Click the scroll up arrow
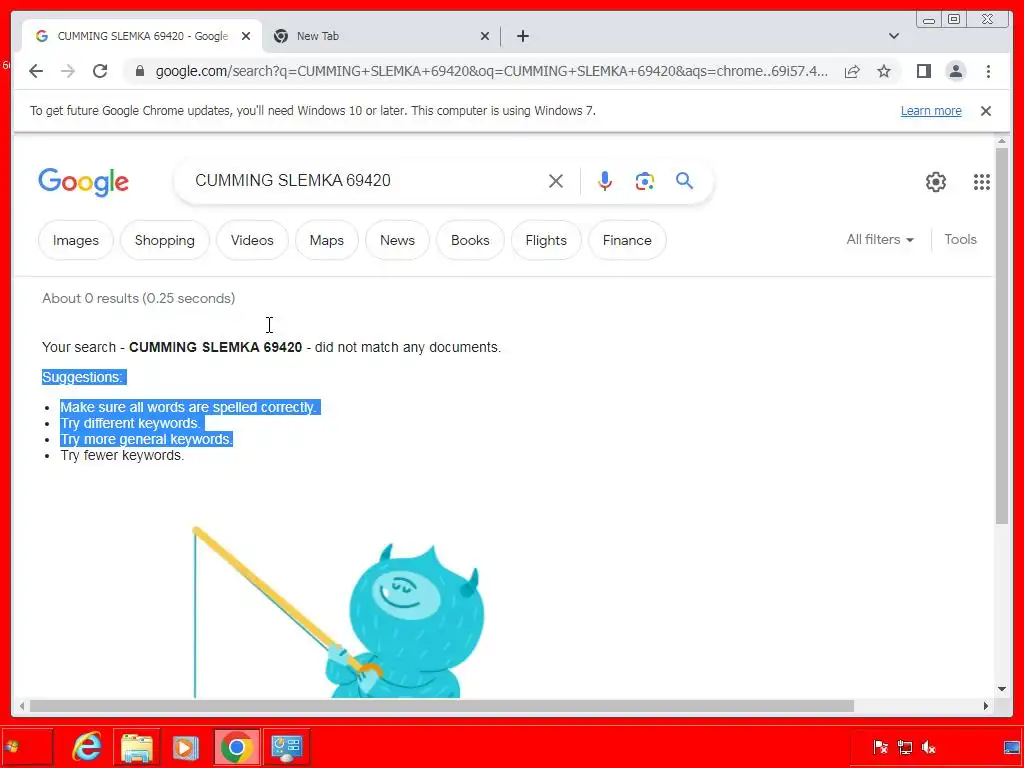The width and height of the screenshot is (1024, 768). coord(1002,142)
